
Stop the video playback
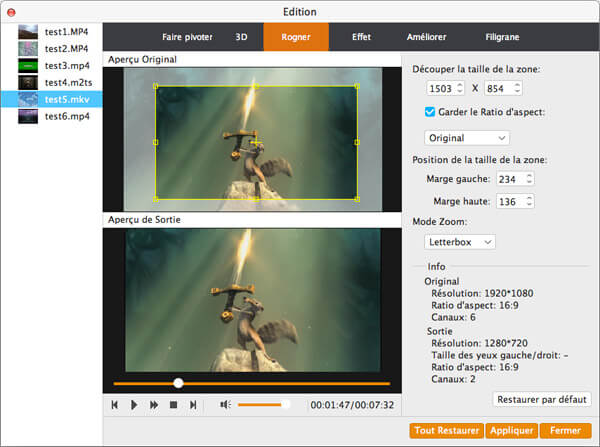173,405
